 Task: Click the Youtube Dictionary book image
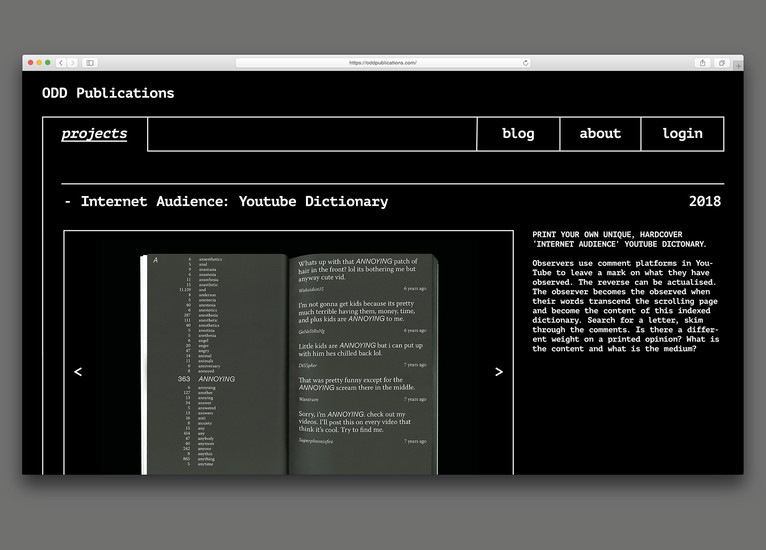(289, 363)
